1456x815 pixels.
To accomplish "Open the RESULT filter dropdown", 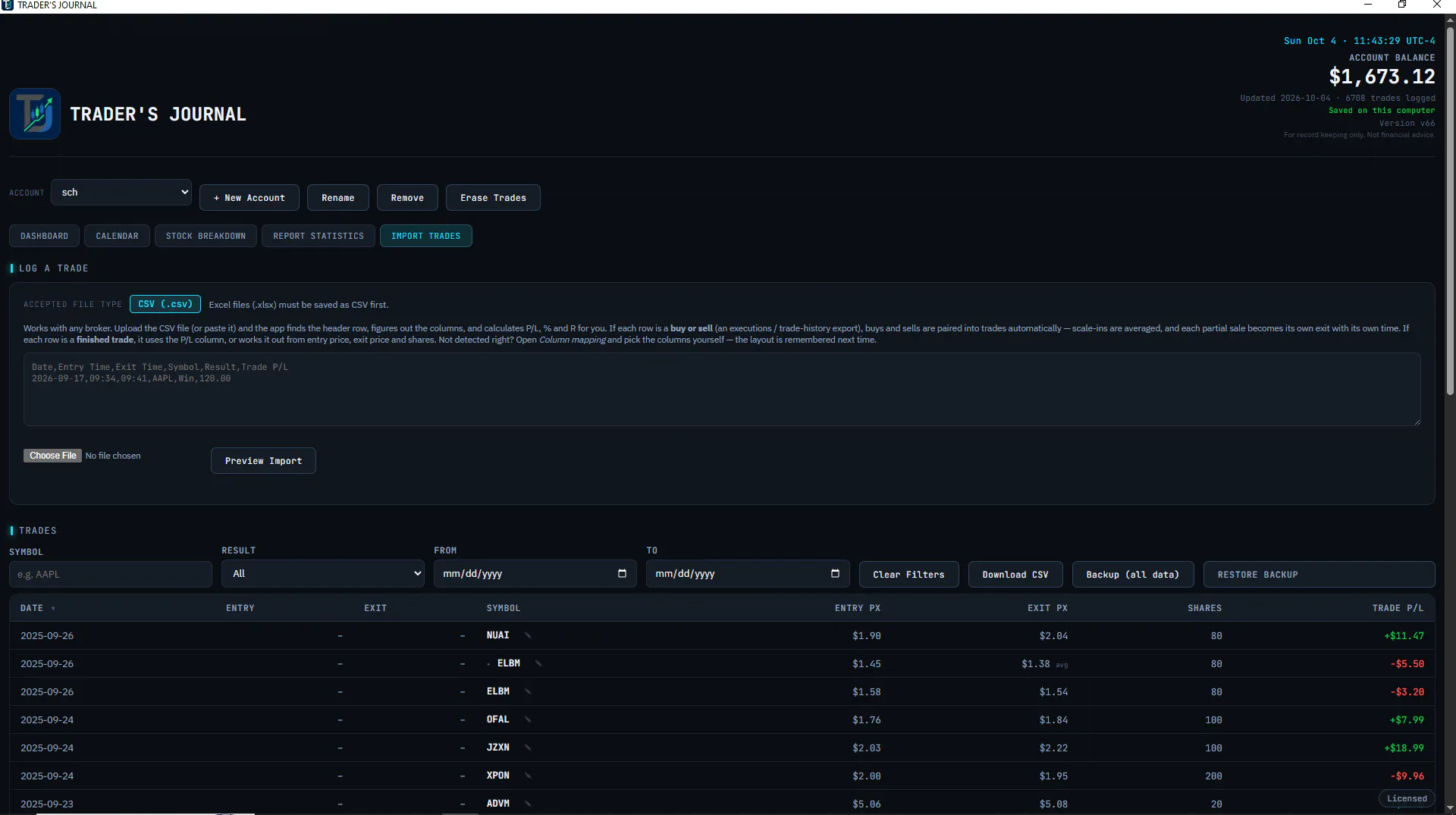I will pos(323,574).
